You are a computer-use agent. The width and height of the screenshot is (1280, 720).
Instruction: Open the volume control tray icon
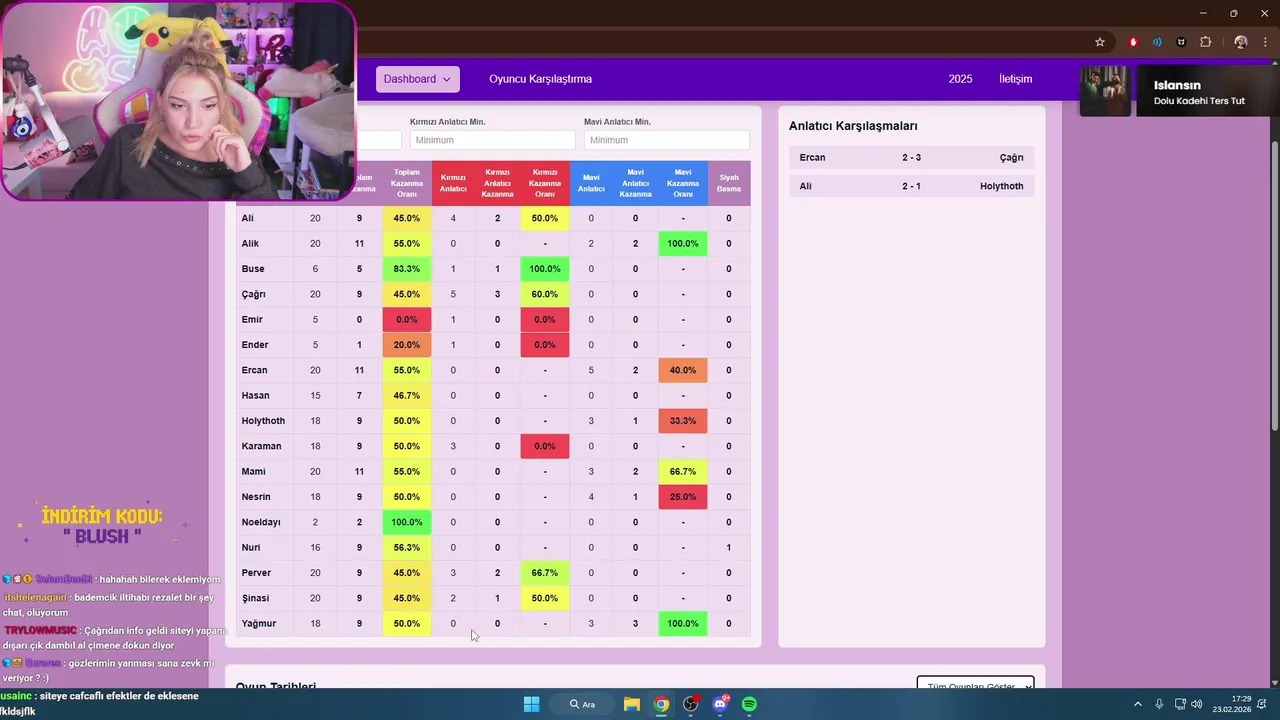(1197, 704)
